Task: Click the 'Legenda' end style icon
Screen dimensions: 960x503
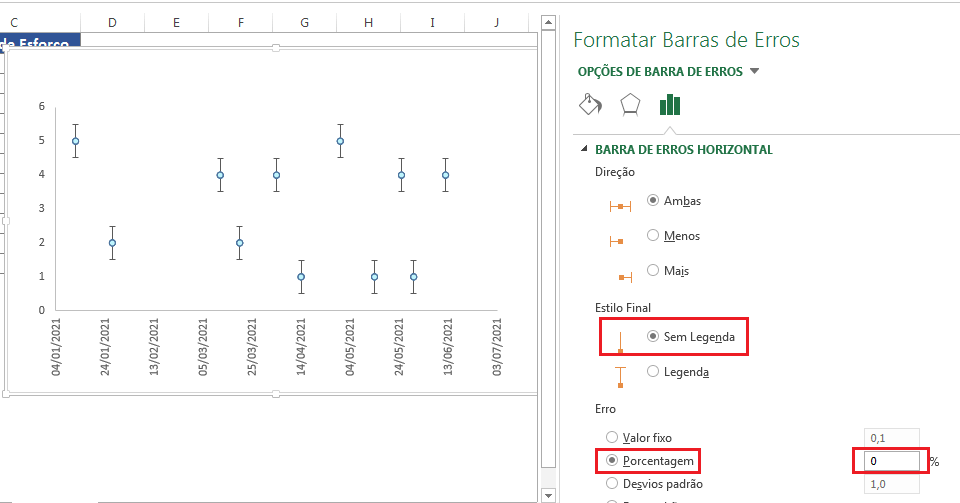Action: (x=621, y=377)
